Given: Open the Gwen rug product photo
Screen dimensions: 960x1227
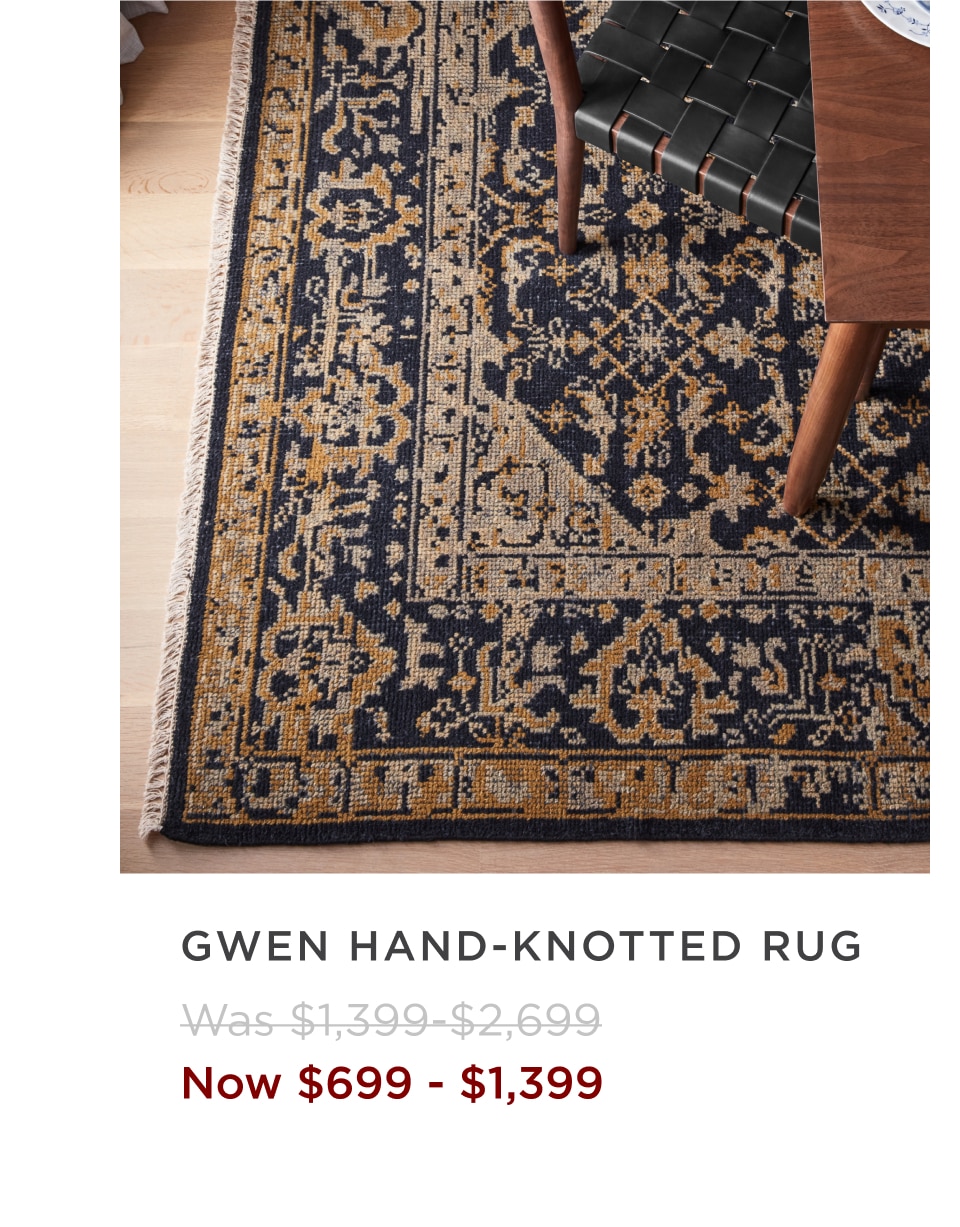Looking at the screenshot, I should point(525,436).
